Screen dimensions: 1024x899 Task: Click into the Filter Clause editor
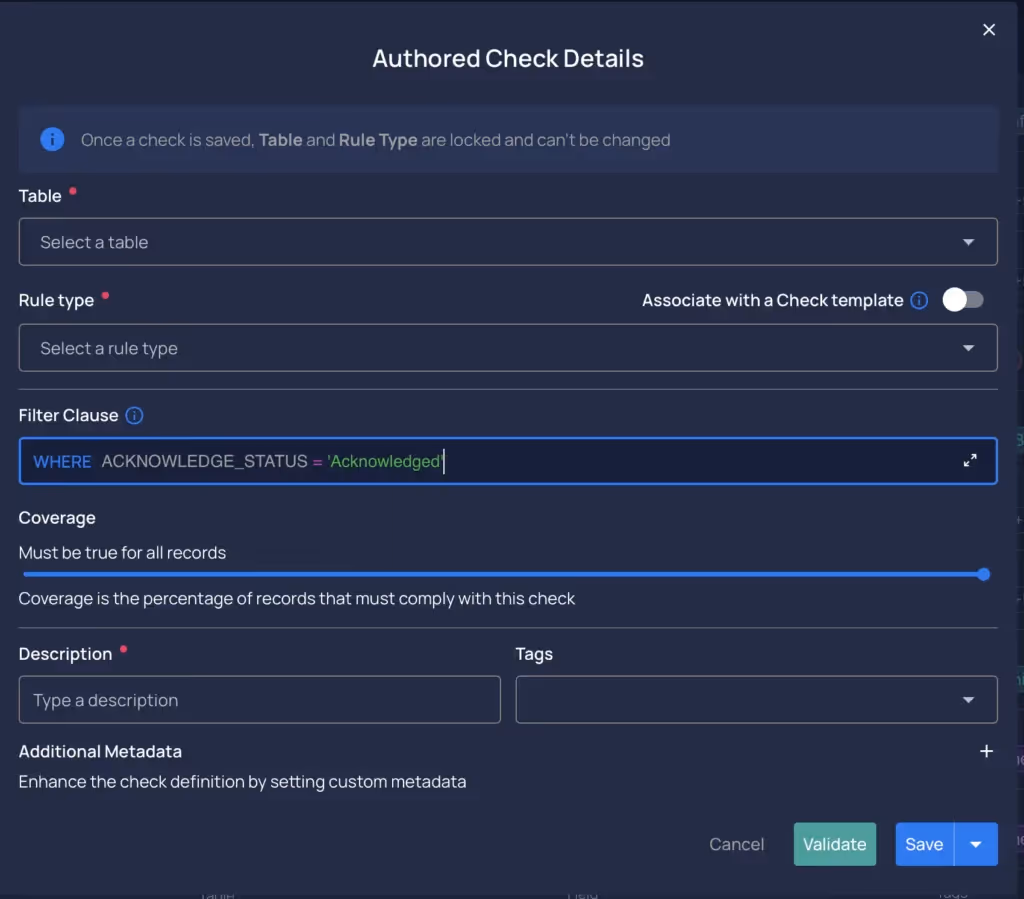coord(507,461)
